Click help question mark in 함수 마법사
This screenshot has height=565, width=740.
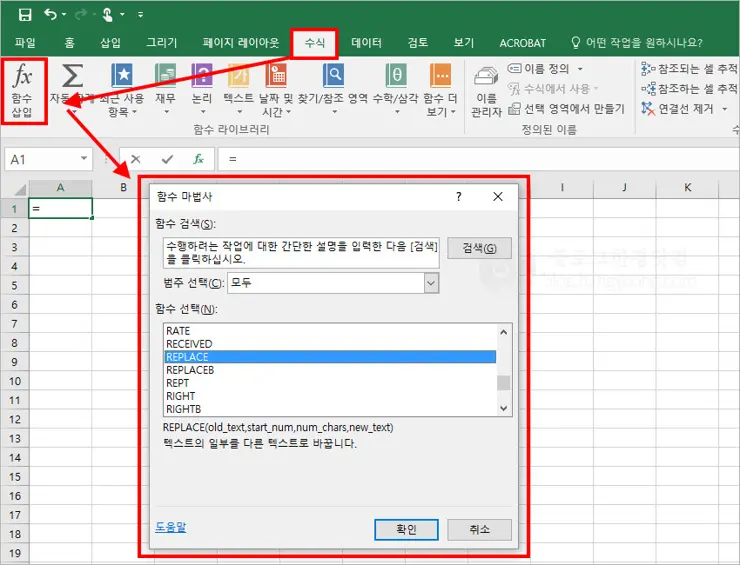coord(459,197)
